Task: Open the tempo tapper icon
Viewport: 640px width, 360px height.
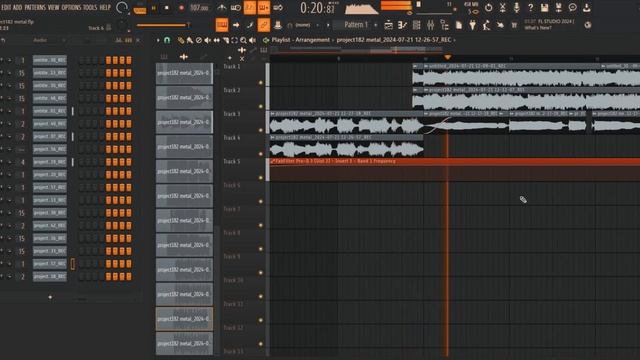Action: (x=487, y=25)
